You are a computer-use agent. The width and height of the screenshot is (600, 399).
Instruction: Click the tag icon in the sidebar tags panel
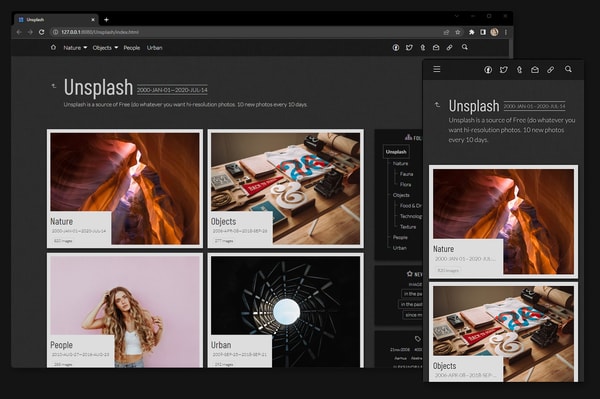(417, 339)
